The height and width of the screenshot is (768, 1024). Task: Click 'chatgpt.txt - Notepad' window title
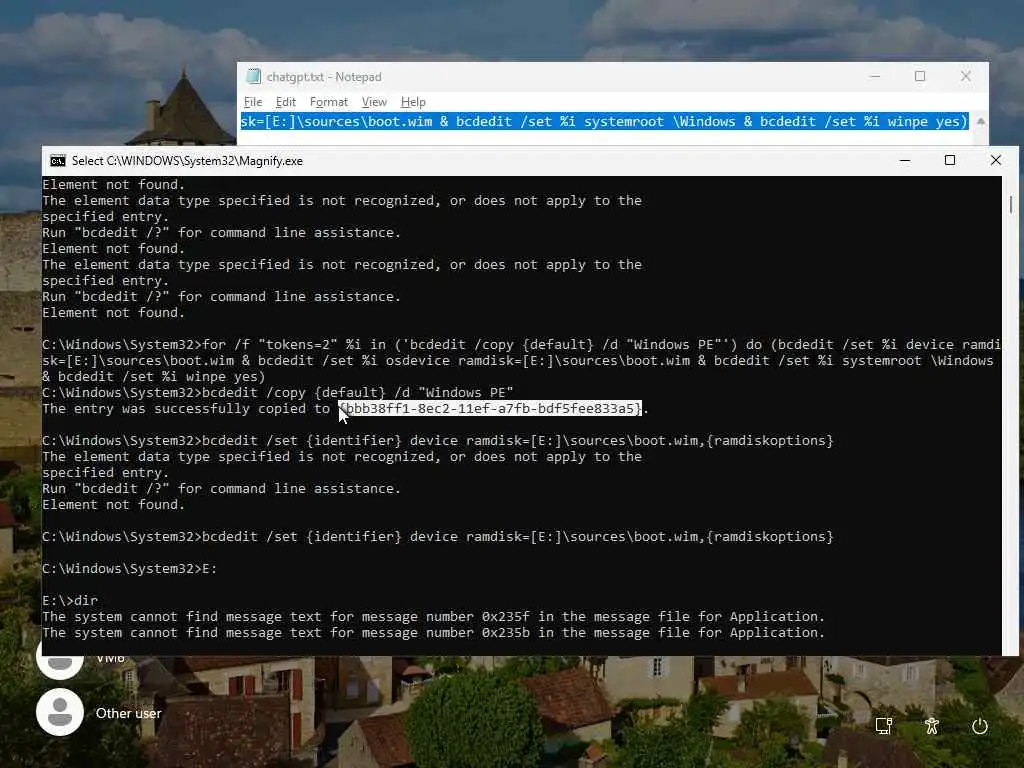click(x=324, y=76)
